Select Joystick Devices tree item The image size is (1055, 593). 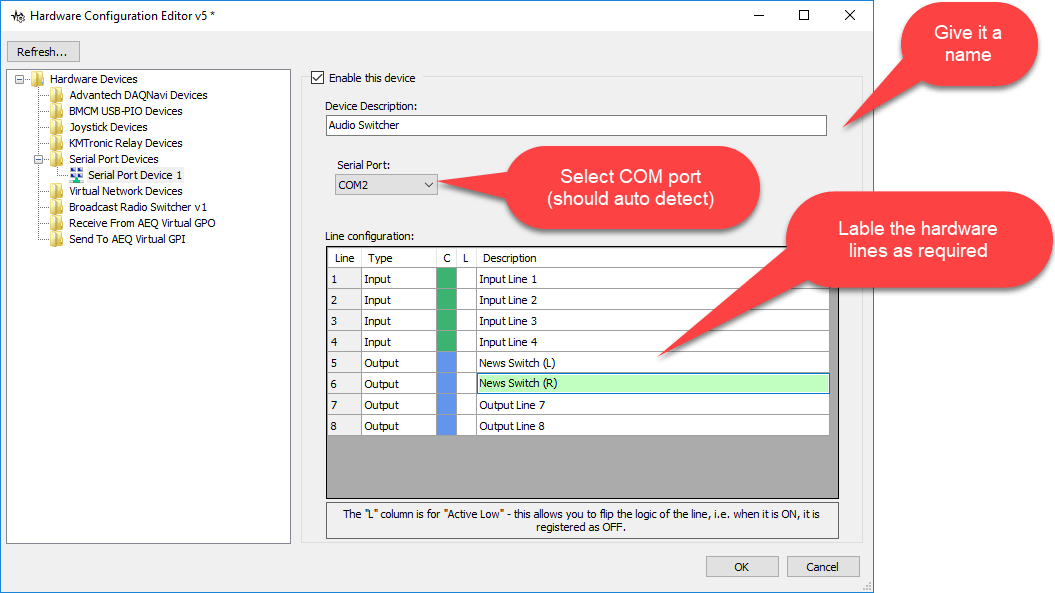tap(108, 127)
